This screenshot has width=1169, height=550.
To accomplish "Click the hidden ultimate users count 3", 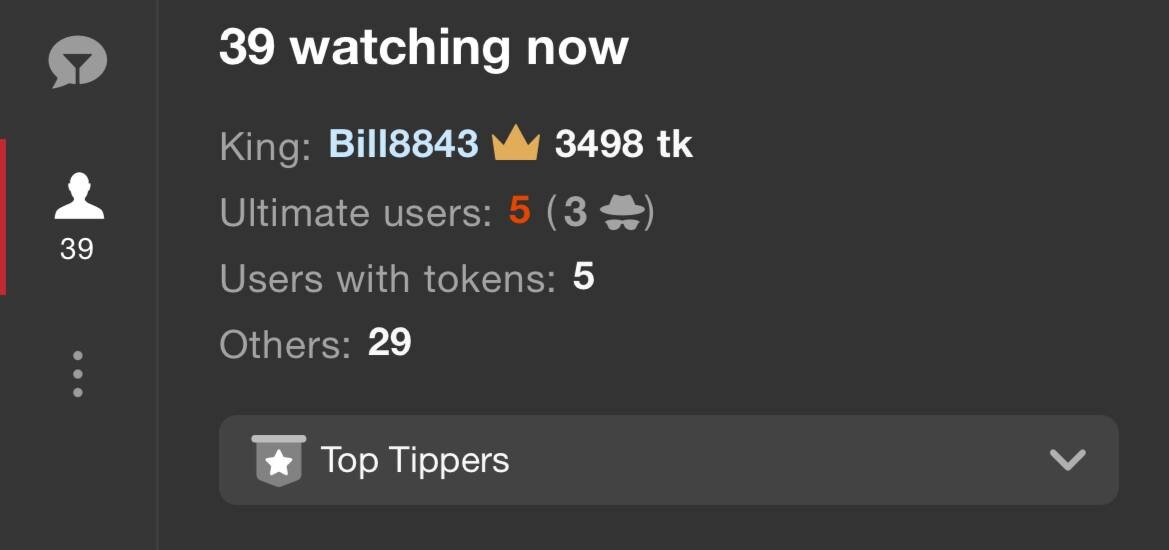I will point(575,212).
